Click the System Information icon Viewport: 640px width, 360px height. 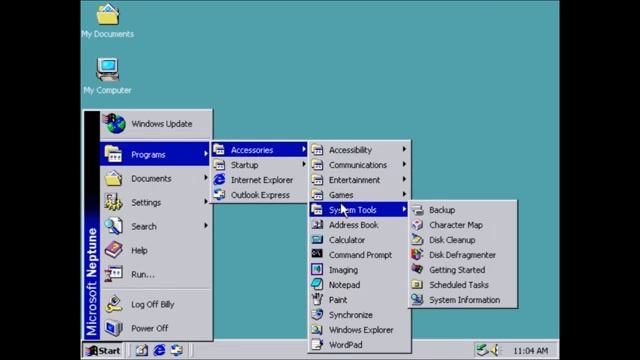pyautogui.click(x=417, y=300)
